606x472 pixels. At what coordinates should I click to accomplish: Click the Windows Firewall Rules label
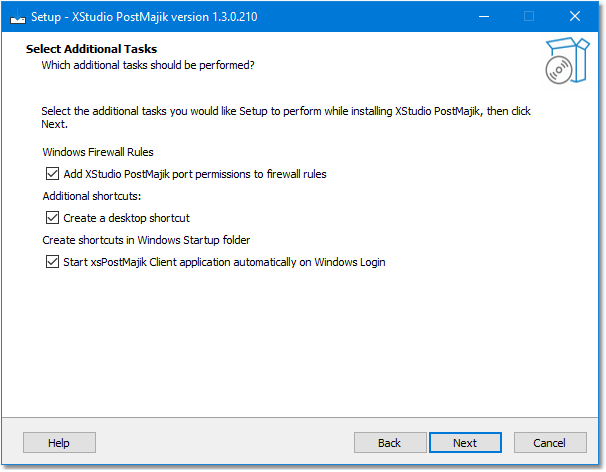coord(98,152)
